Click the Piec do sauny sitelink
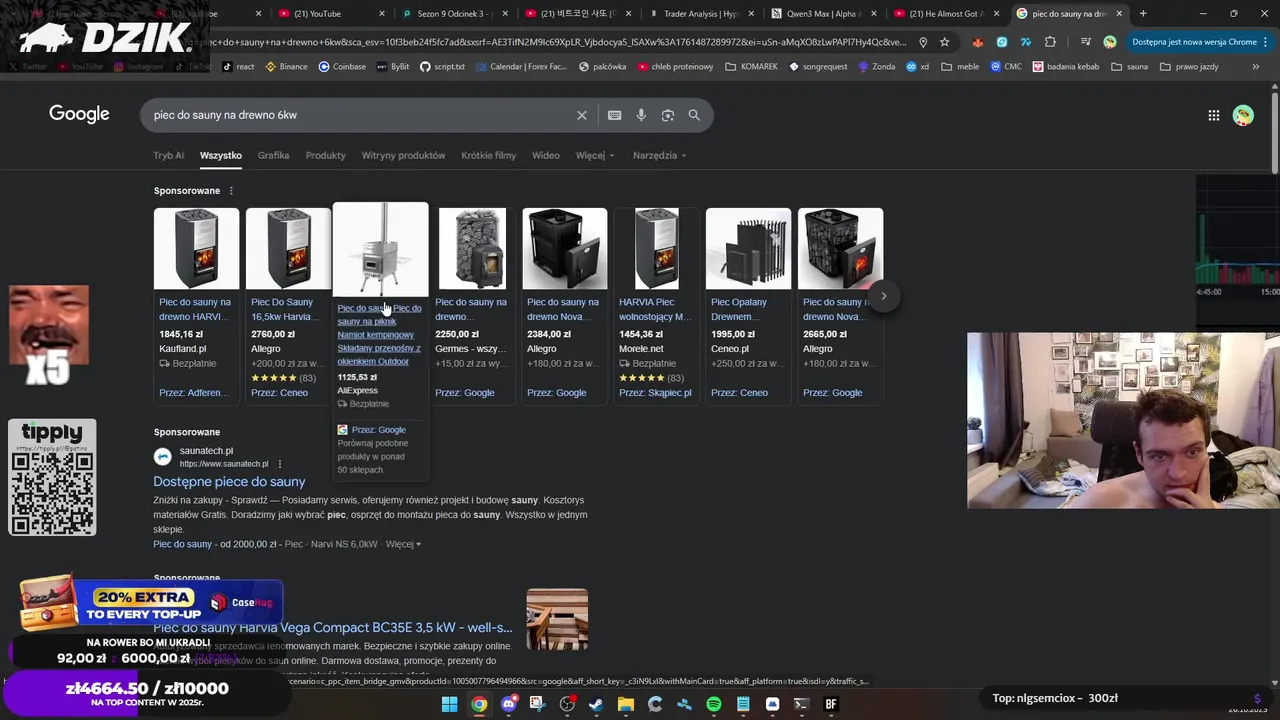 coord(182,544)
